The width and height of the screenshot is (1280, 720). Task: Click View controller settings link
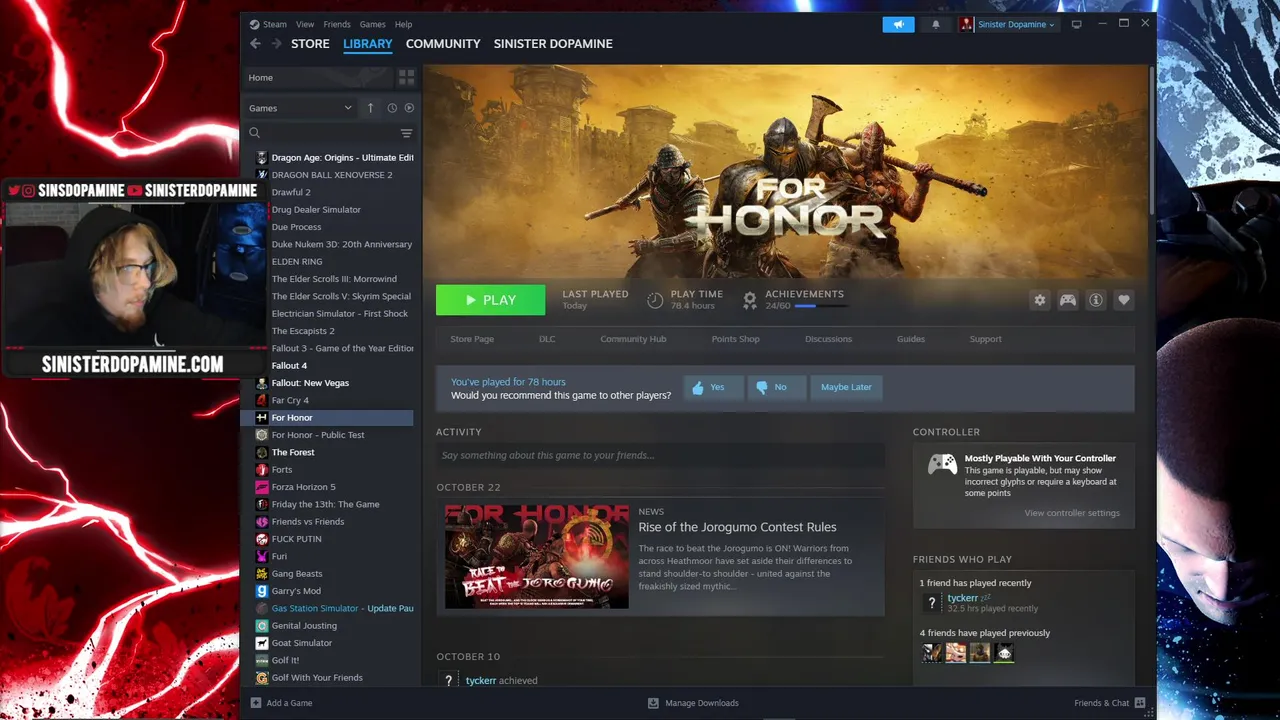click(x=1072, y=513)
